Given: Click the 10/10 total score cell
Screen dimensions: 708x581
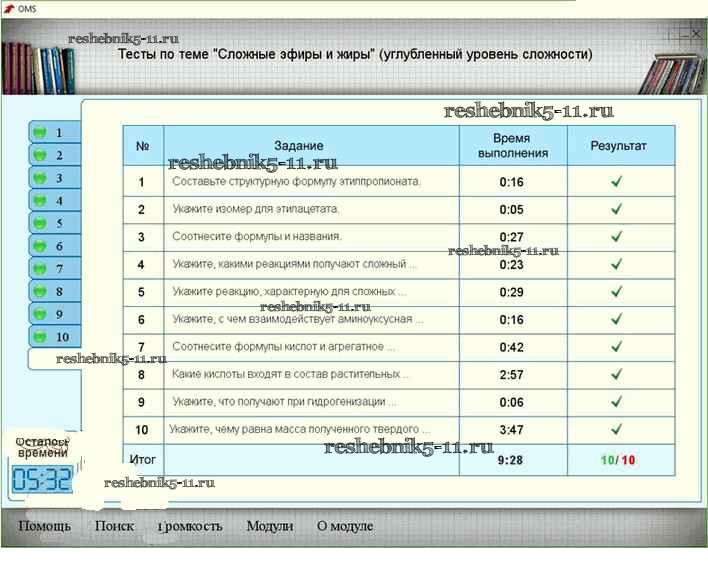Looking at the screenshot, I should tap(620, 459).
